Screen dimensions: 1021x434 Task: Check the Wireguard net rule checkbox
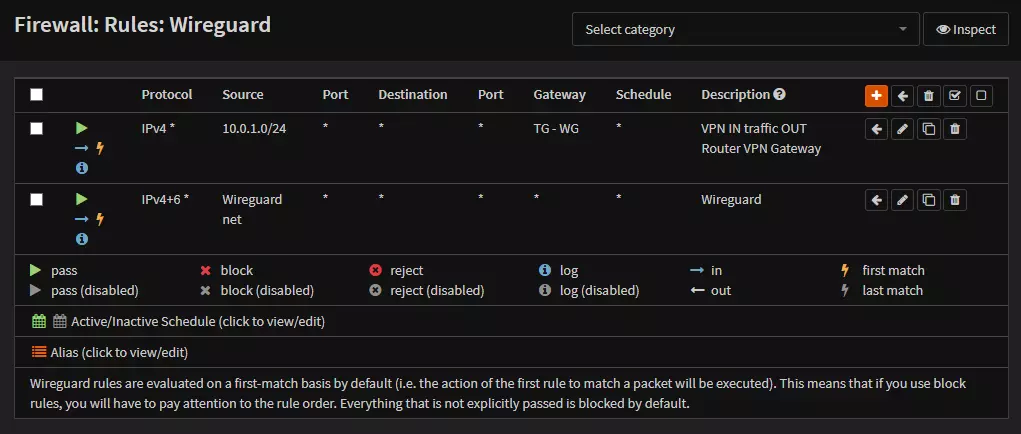[x=36, y=200]
